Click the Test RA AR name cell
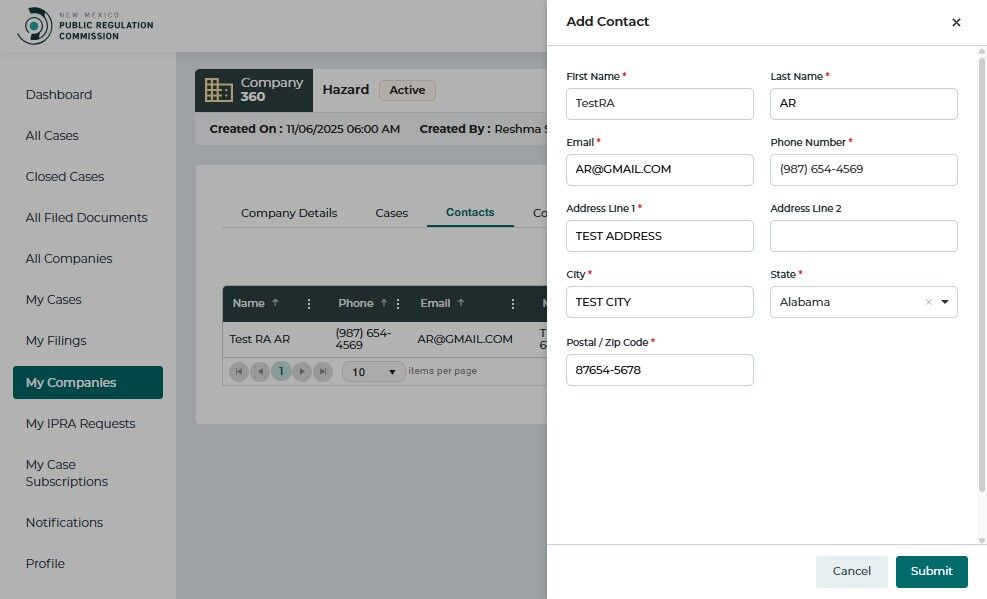Image resolution: width=987 pixels, height=599 pixels. (259, 339)
